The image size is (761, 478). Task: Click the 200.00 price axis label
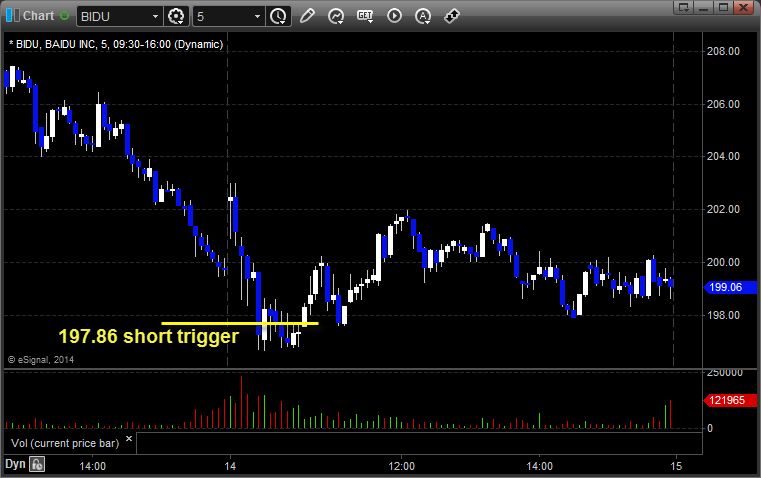pyautogui.click(x=723, y=262)
